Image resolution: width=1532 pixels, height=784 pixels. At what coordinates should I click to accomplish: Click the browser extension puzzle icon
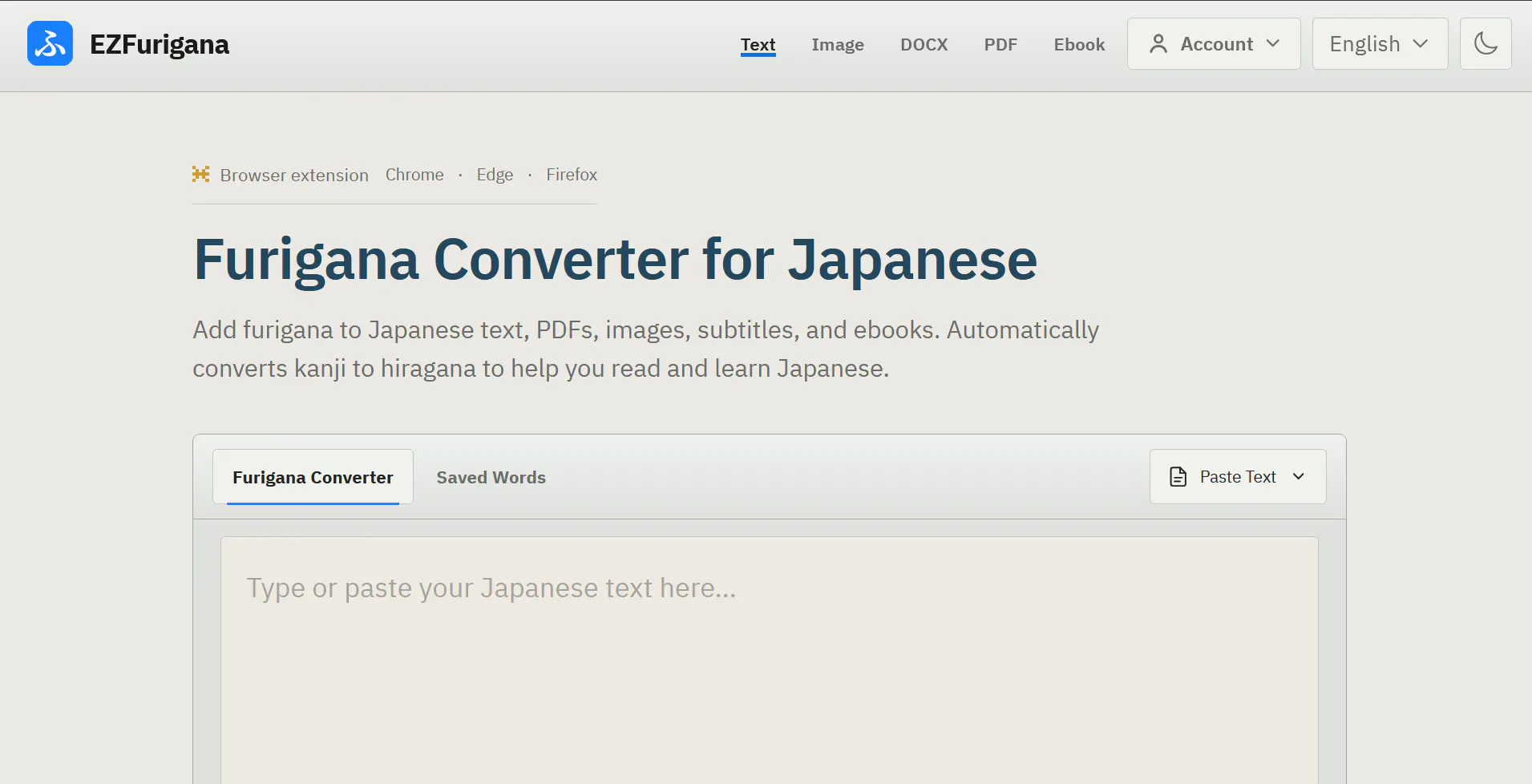[x=200, y=174]
